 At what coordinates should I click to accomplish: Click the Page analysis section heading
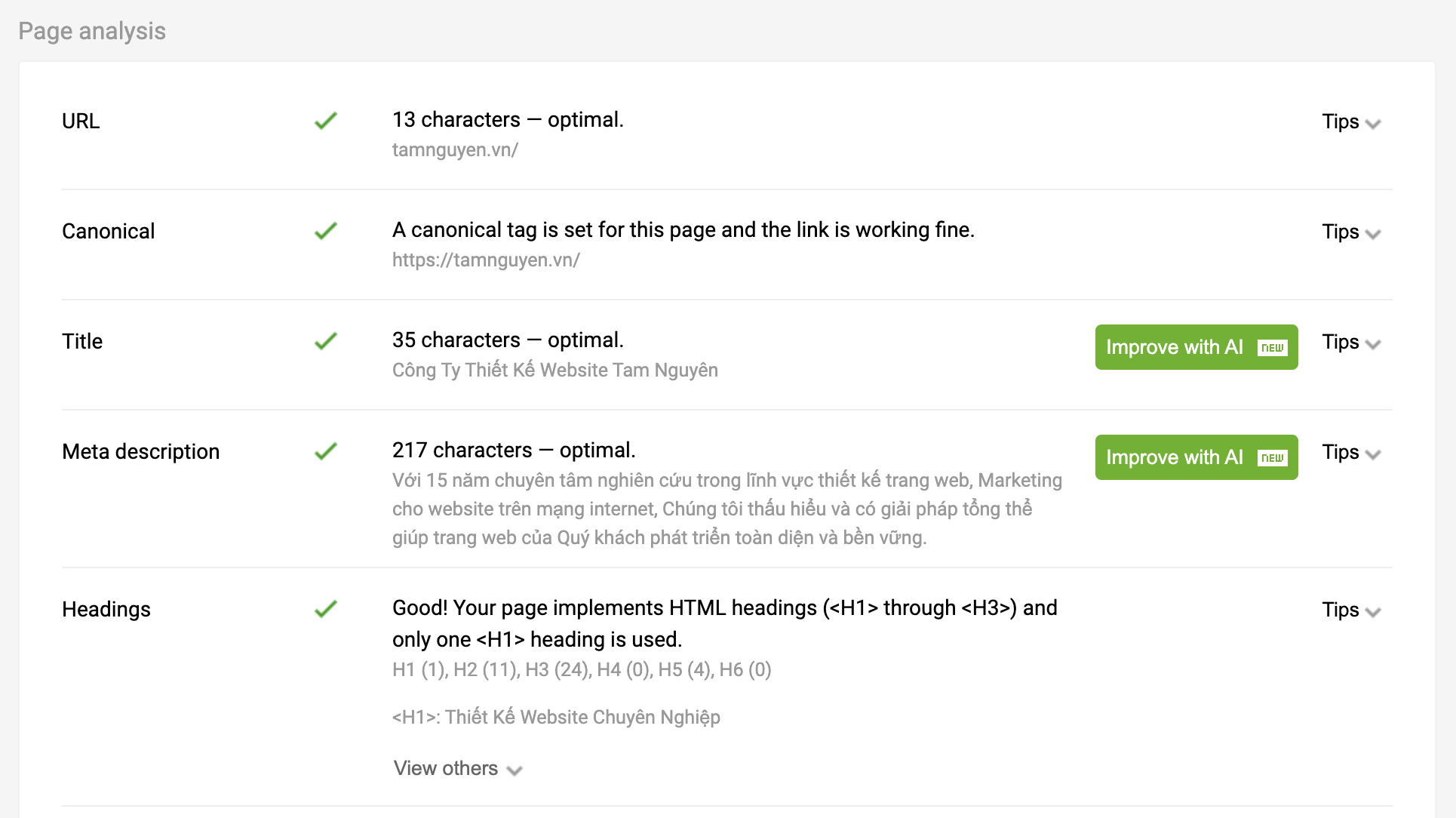click(92, 31)
